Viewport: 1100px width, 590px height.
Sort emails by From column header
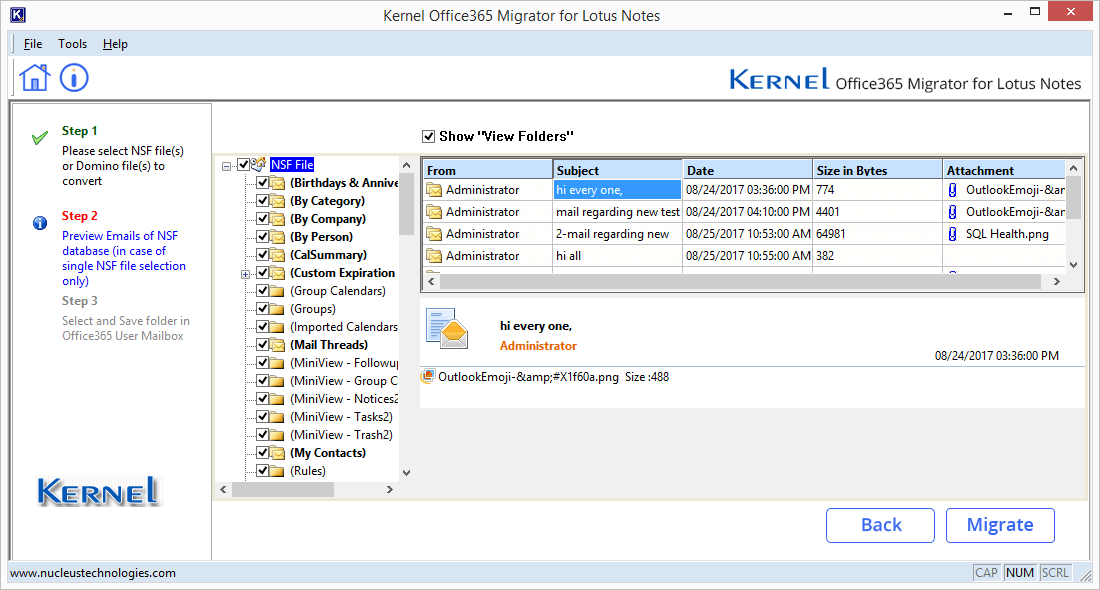pyautogui.click(x=488, y=170)
